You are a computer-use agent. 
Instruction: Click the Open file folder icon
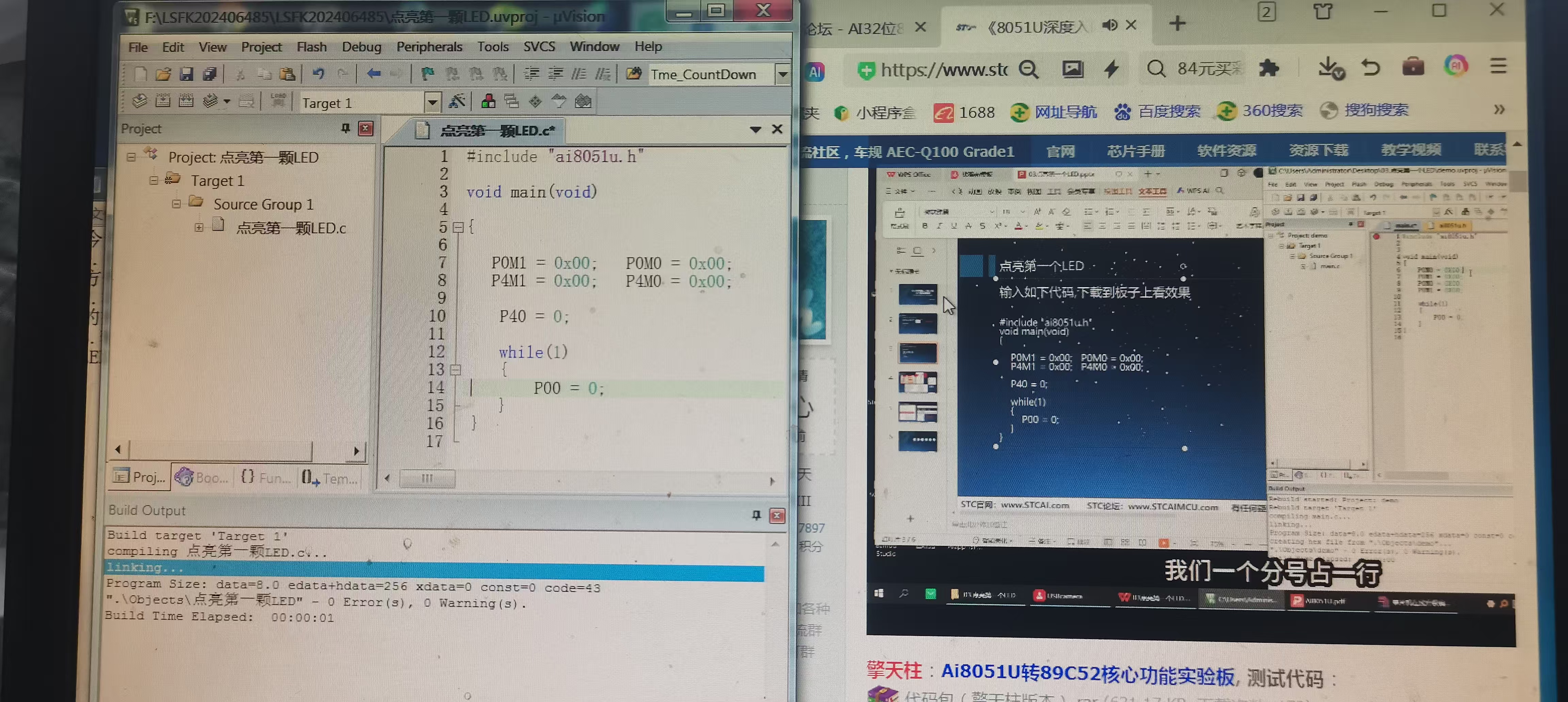point(163,74)
